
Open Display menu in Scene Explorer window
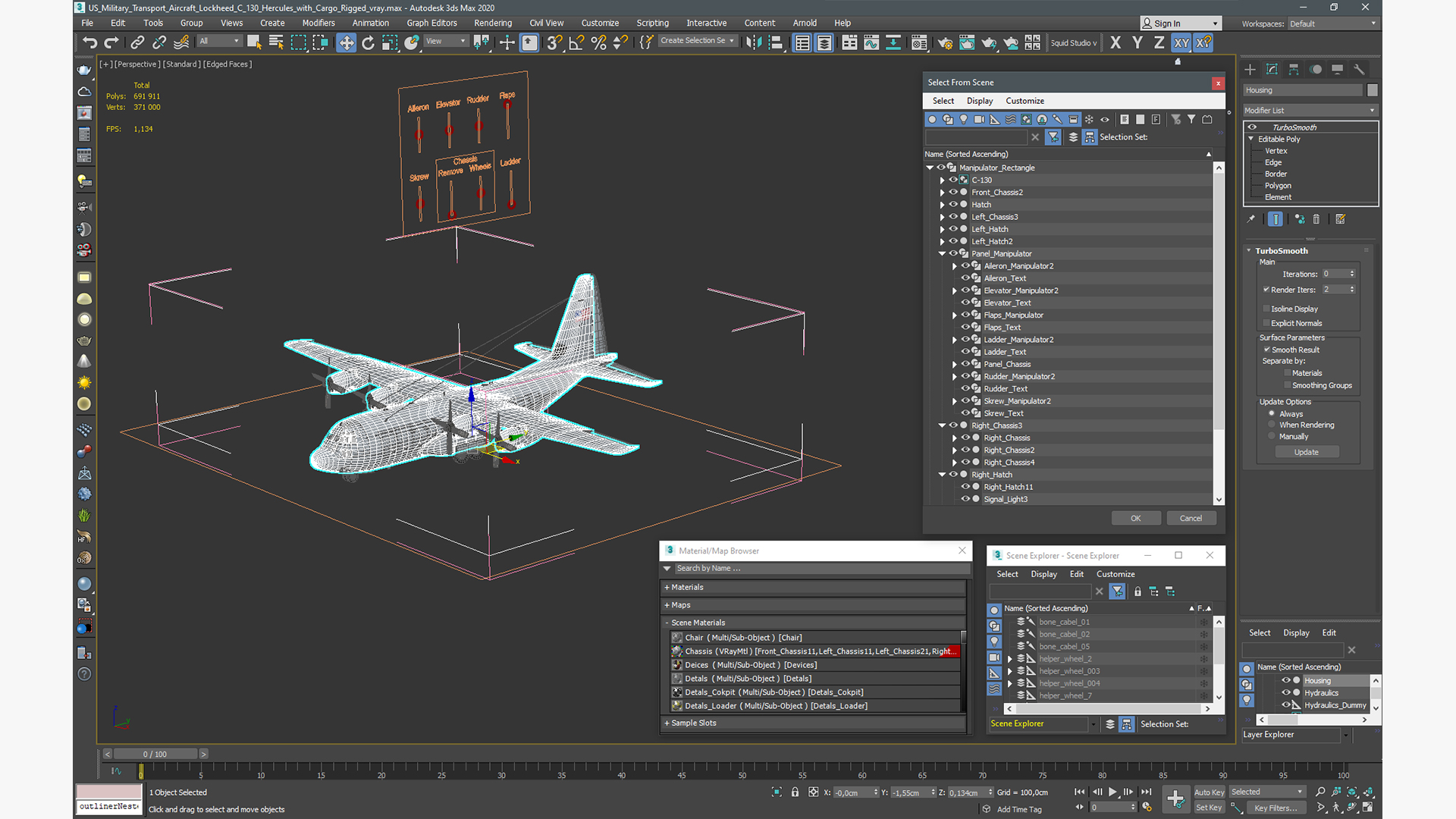coord(1043,574)
